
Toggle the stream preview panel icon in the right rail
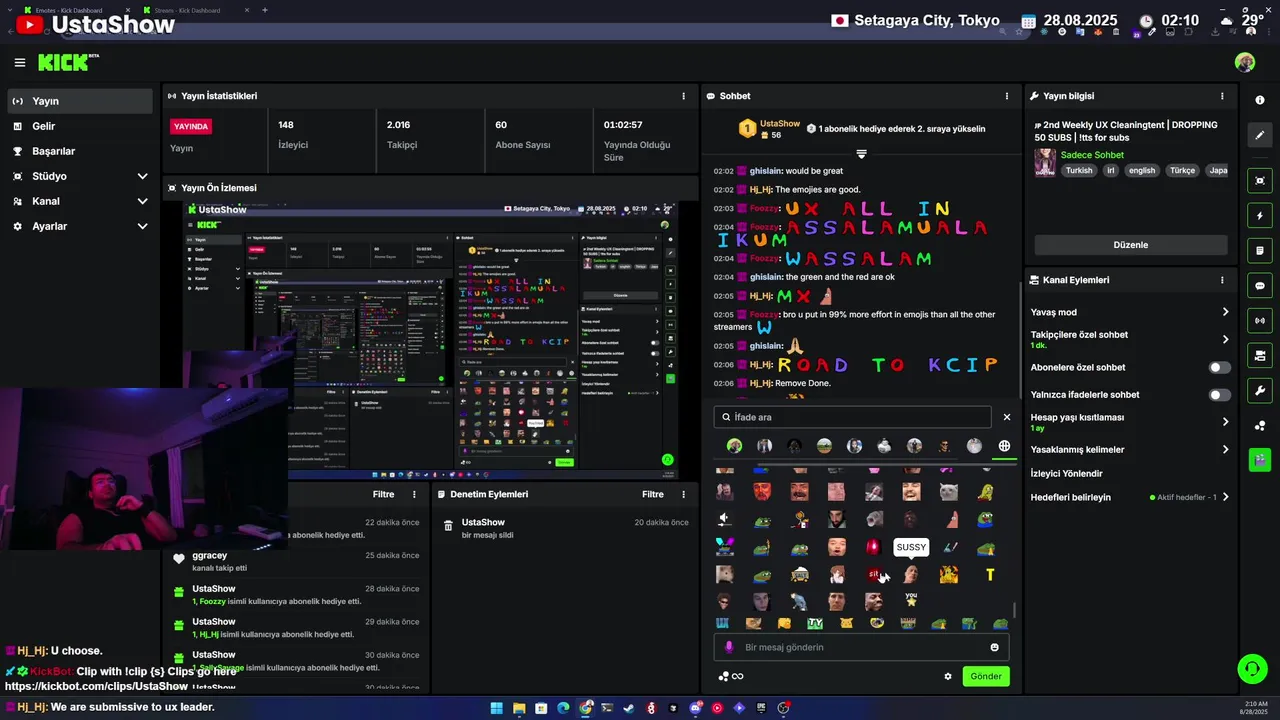(x=1260, y=180)
